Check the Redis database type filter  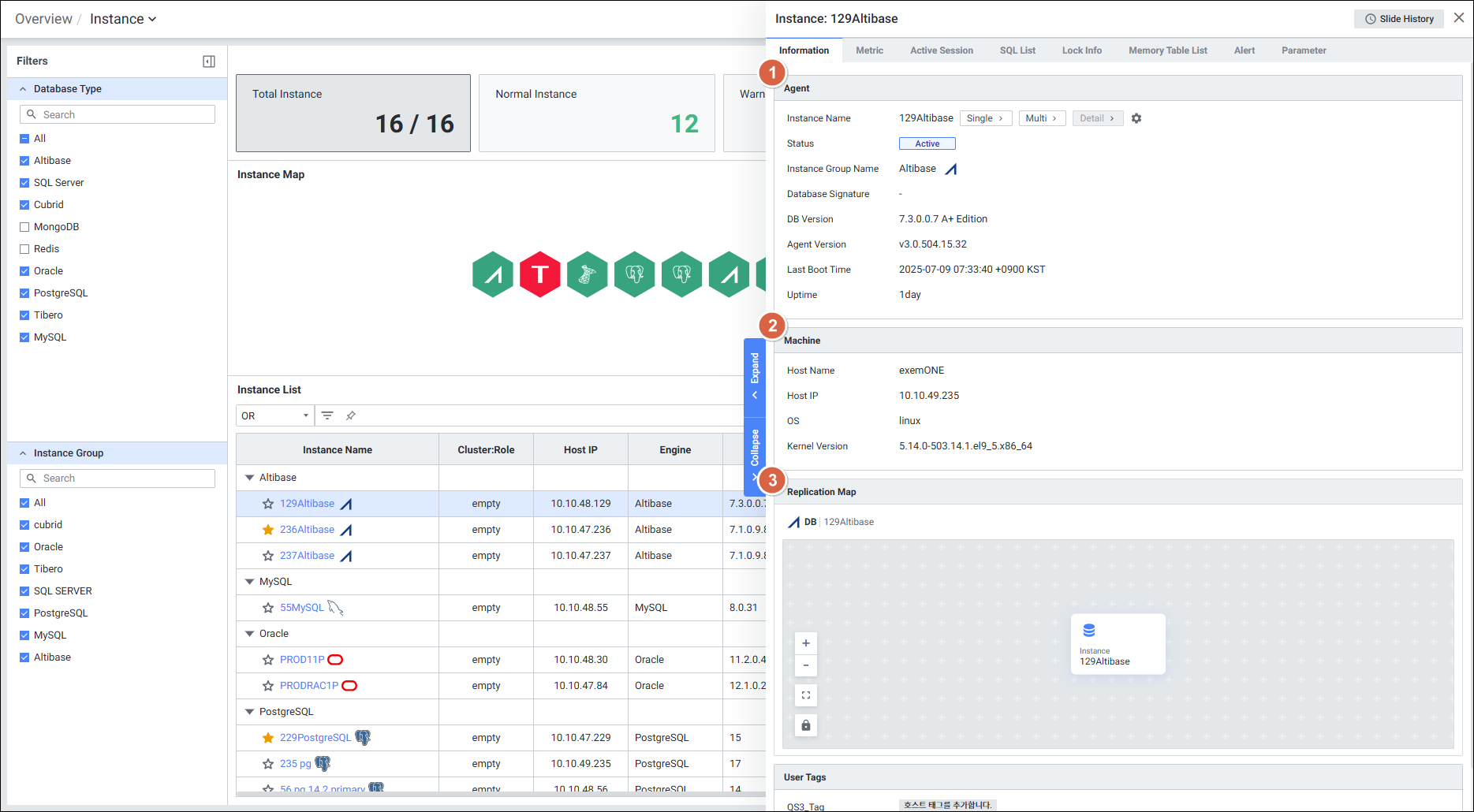[x=24, y=249]
